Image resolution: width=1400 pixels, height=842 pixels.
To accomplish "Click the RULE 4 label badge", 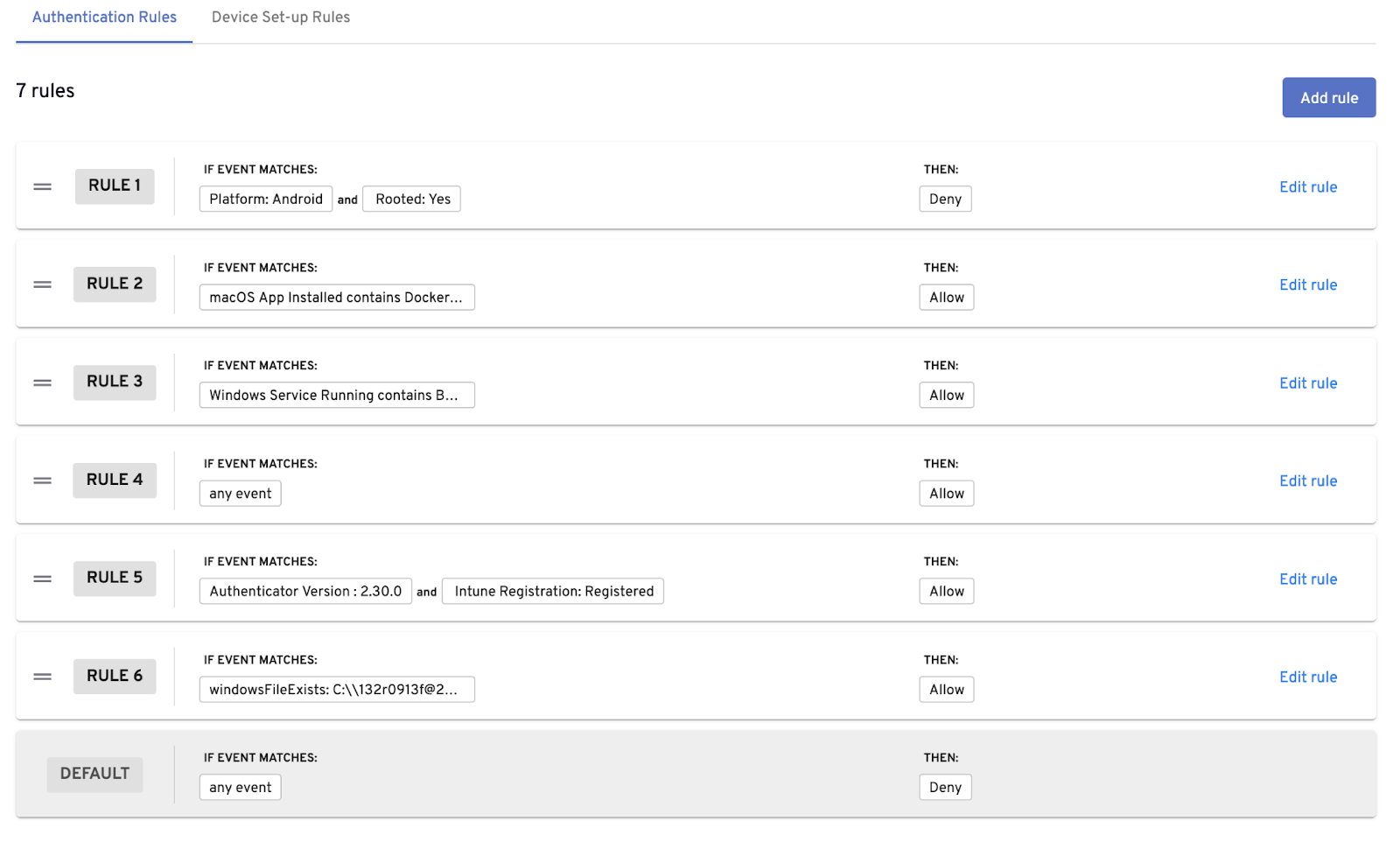I will click(115, 480).
